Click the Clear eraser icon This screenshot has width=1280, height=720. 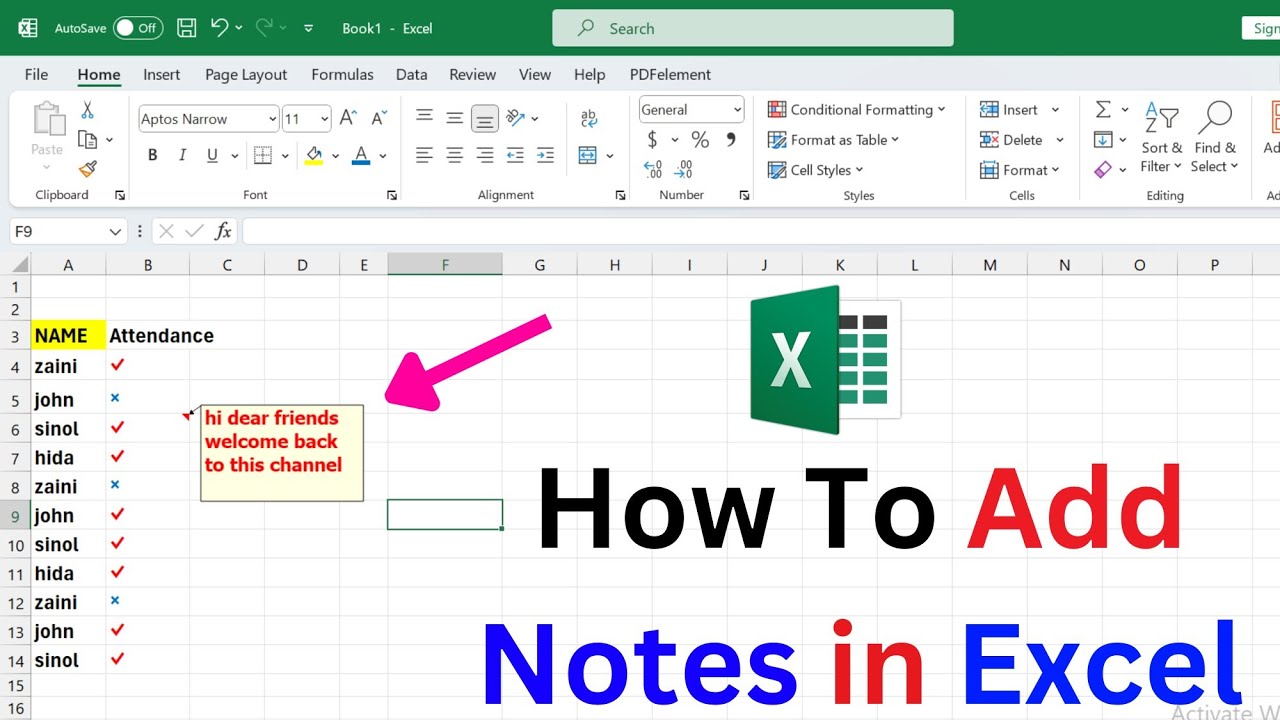pyautogui.click(x=1103, y=170)
